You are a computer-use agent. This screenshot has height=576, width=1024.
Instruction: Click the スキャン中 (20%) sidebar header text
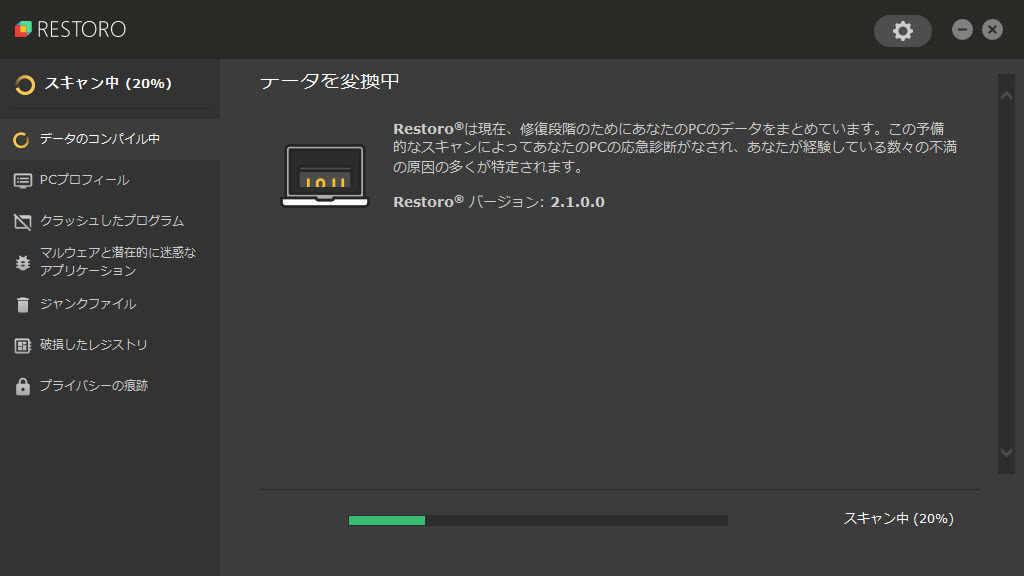[108, 84]
